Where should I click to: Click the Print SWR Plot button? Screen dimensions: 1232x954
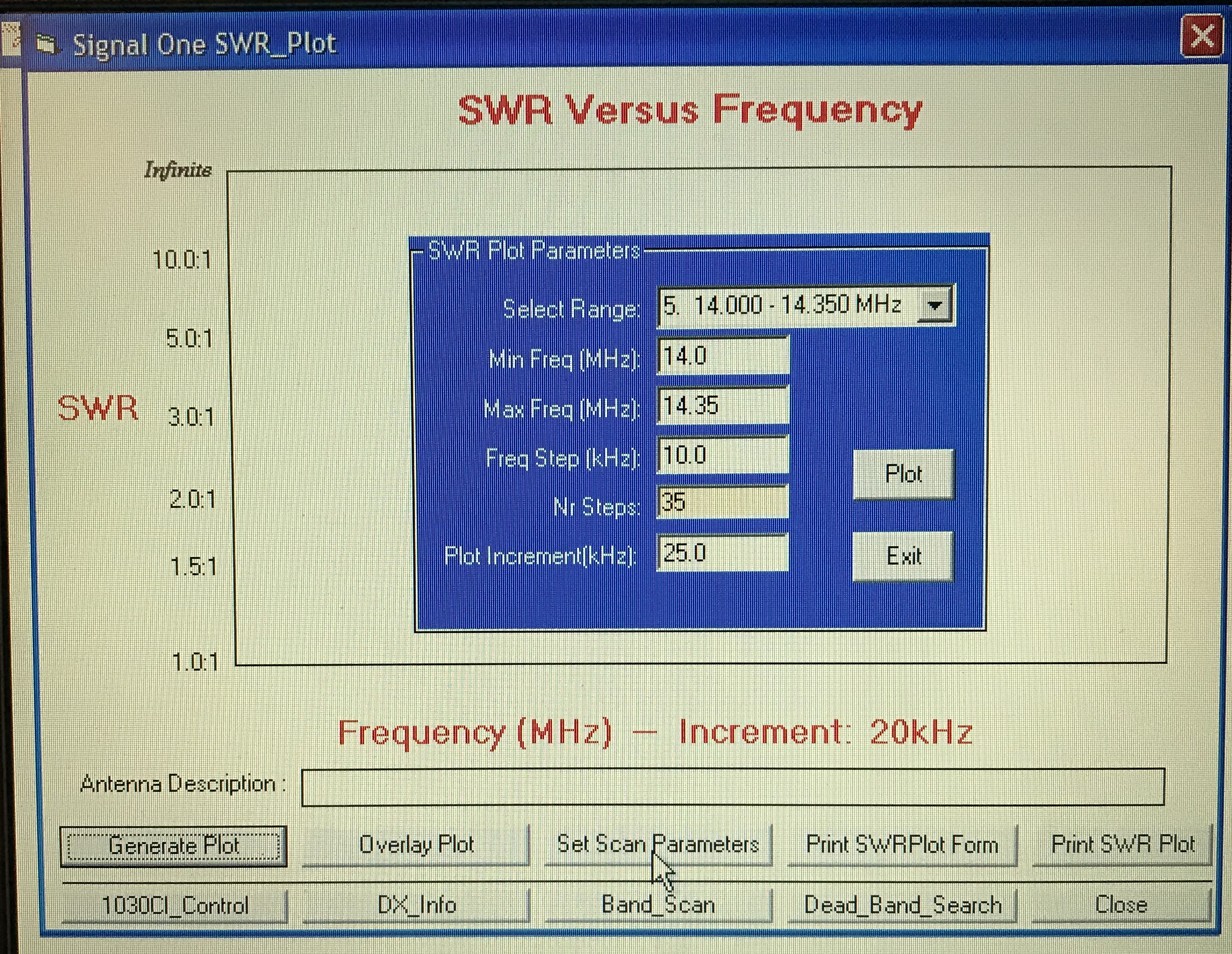[1123, 844]
